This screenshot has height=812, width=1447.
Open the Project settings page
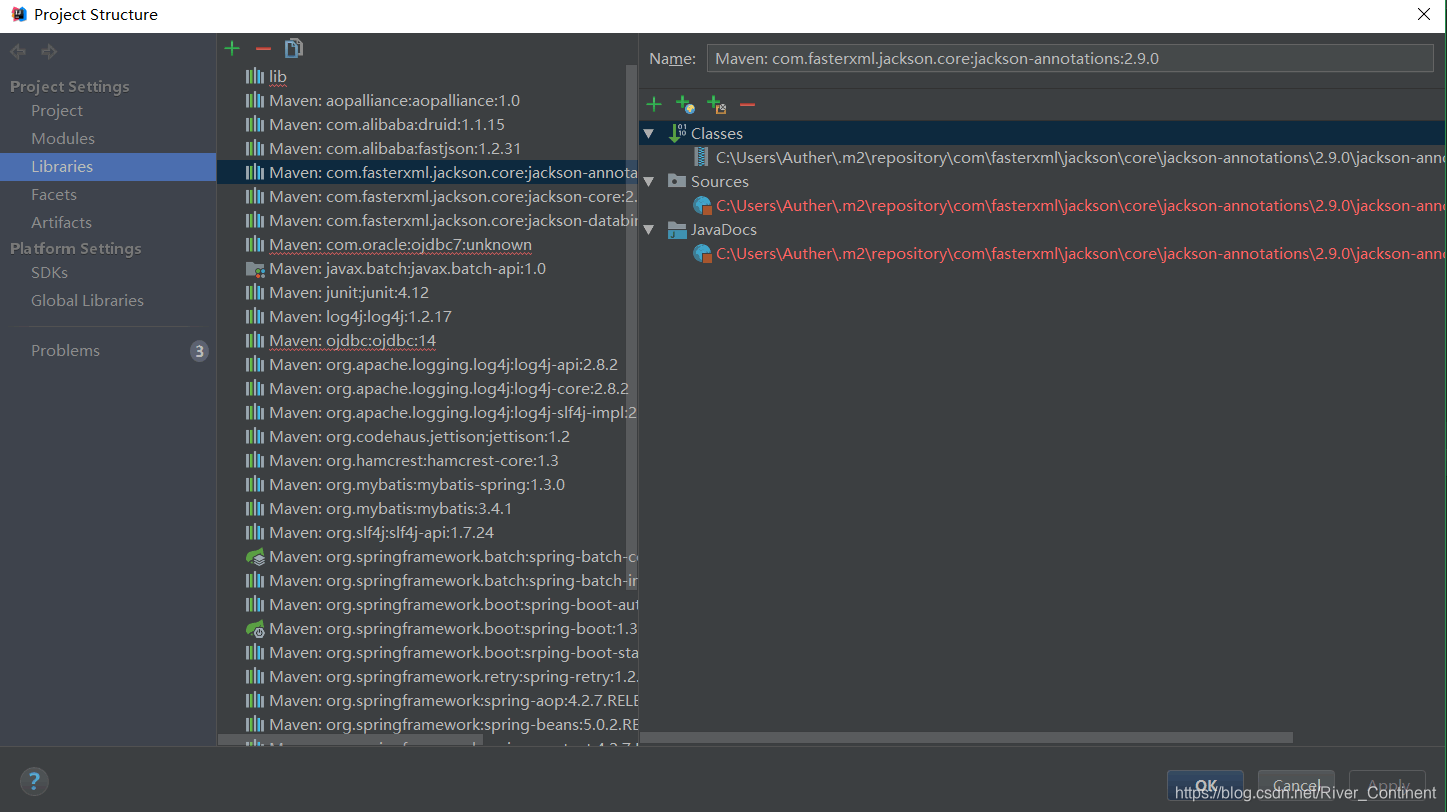click(x=57, y=110)
